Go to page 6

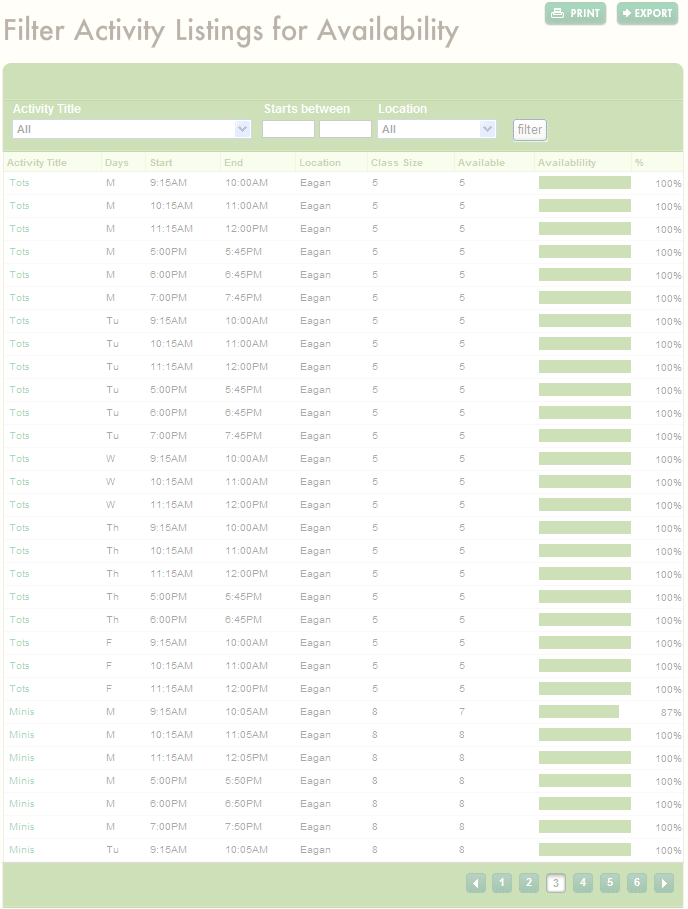(x=637, y=882)
